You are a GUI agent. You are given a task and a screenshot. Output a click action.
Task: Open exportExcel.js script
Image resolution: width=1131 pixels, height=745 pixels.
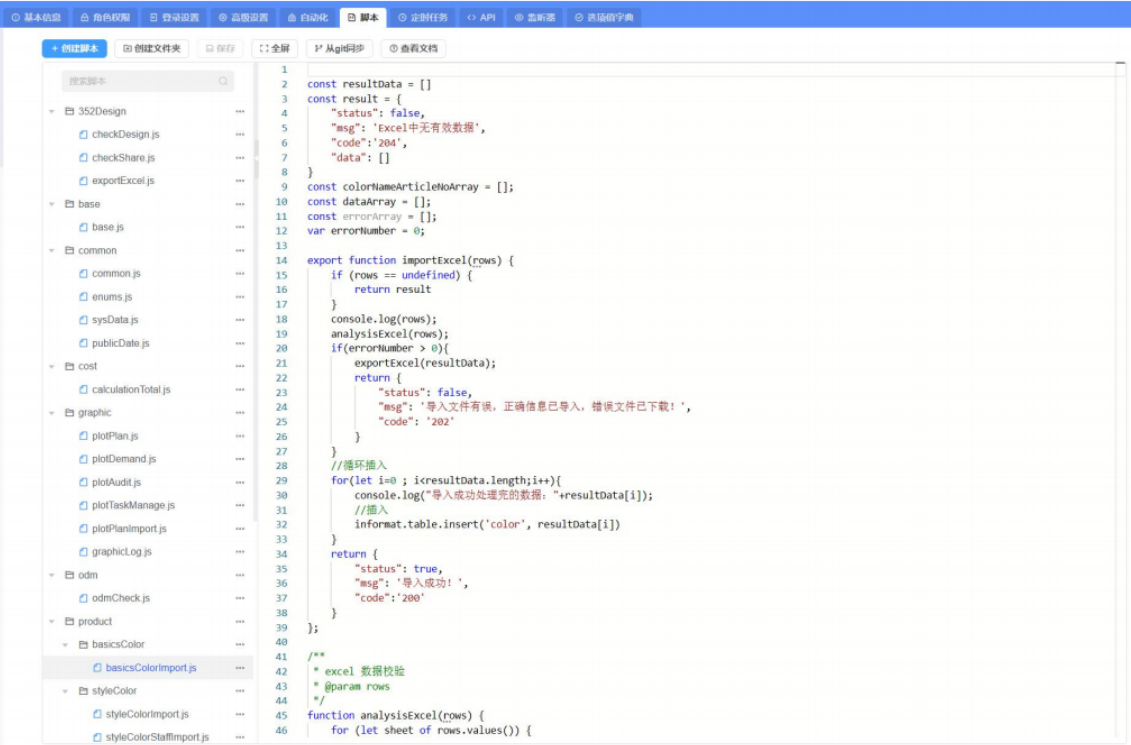[123, 180]
